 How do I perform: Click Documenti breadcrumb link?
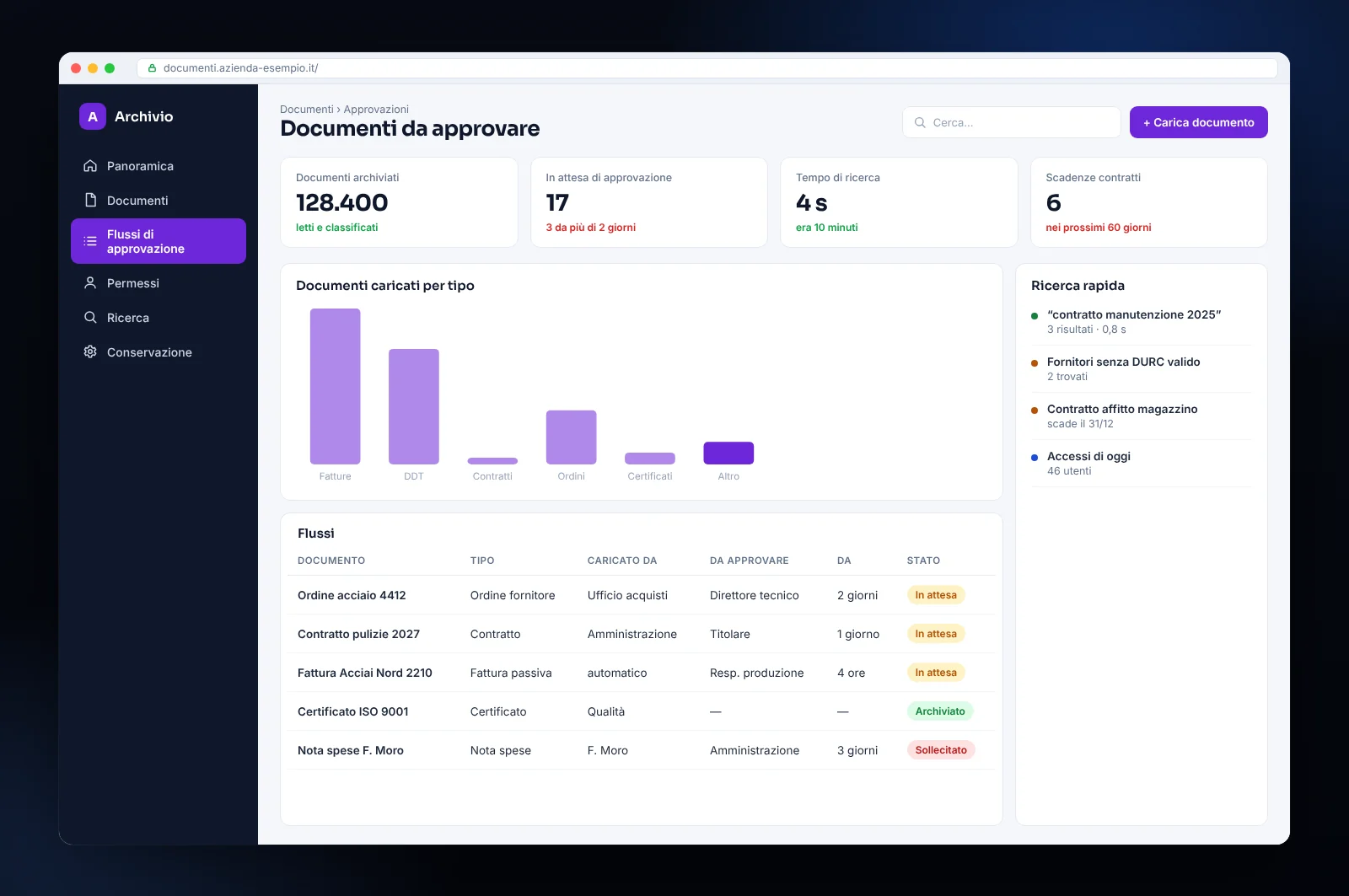coord(306,110)
